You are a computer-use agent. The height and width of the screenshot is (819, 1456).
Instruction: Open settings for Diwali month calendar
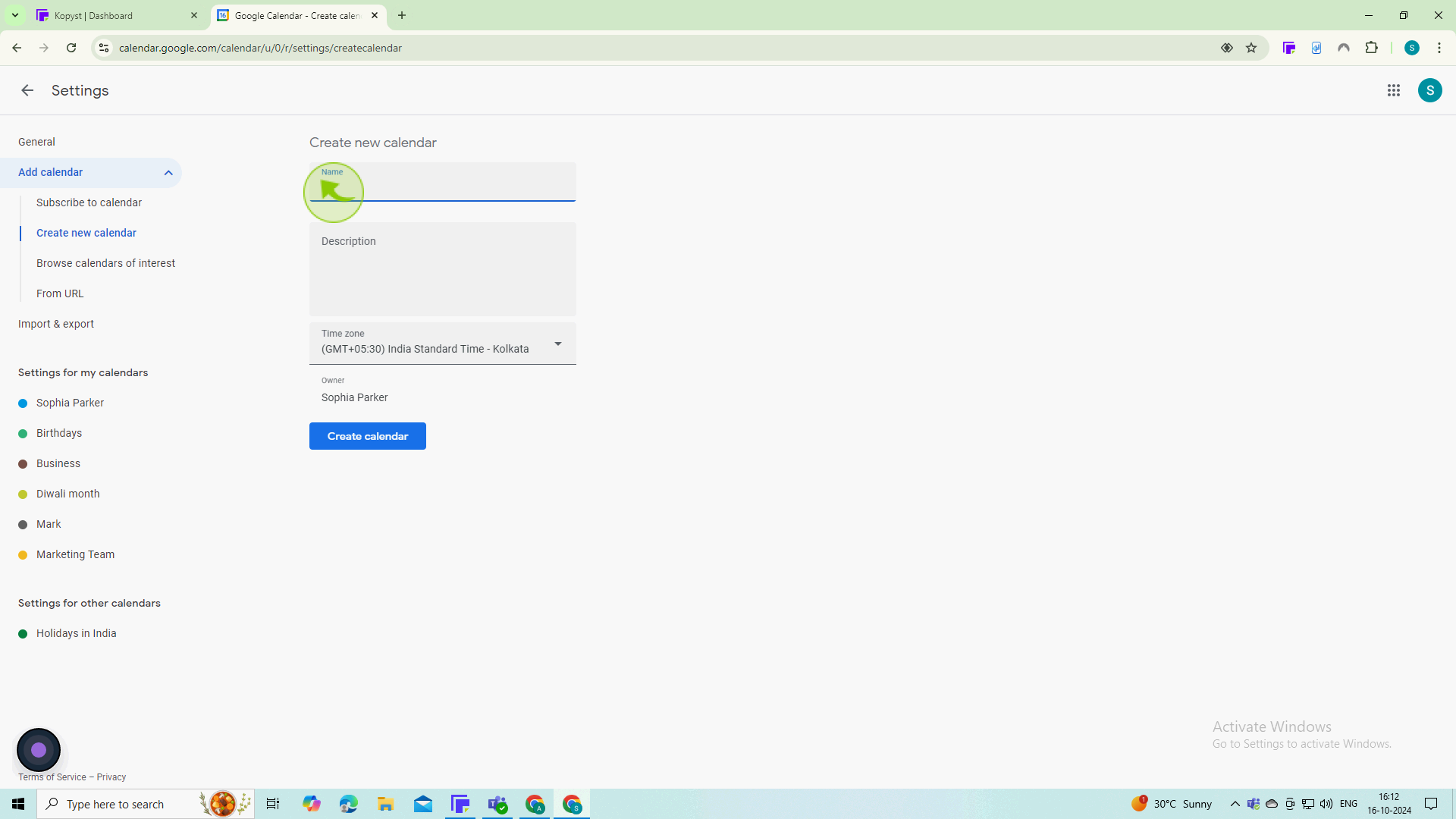pos(68,494)
